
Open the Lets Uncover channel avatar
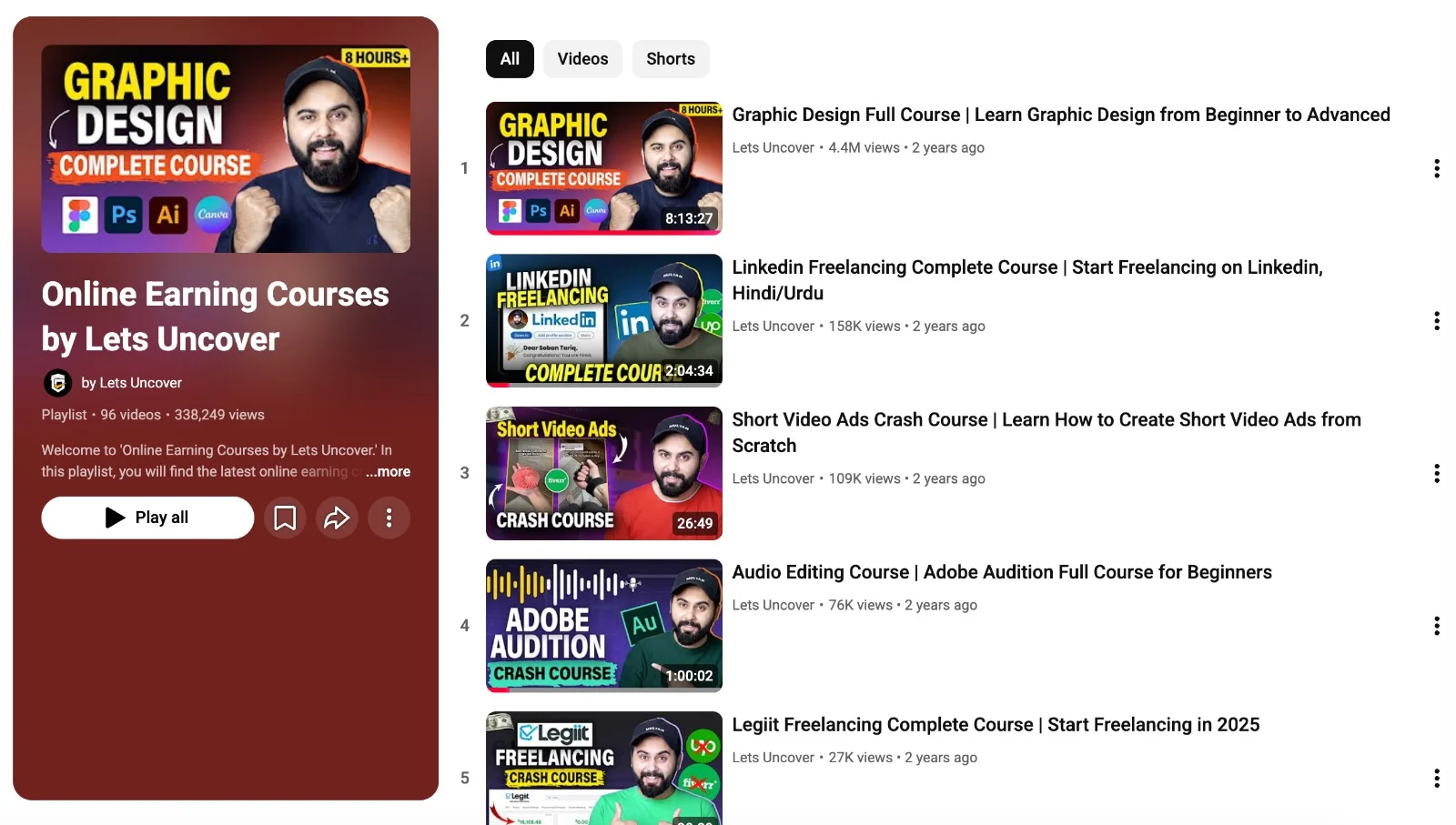click(x=58, y=383)
